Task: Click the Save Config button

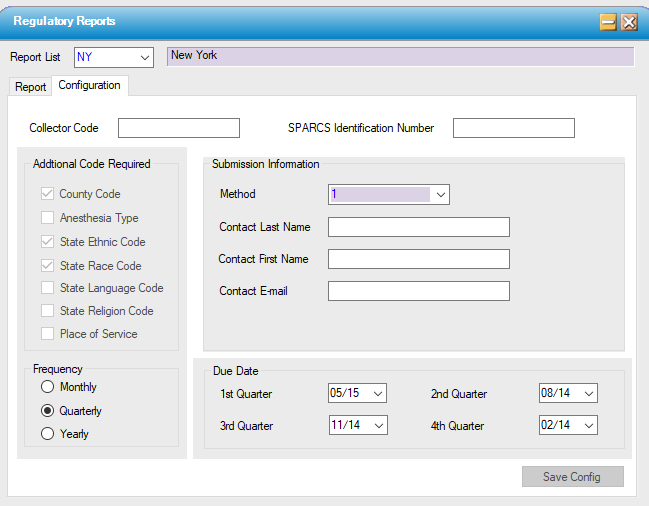Action: (x=572, y=477)
